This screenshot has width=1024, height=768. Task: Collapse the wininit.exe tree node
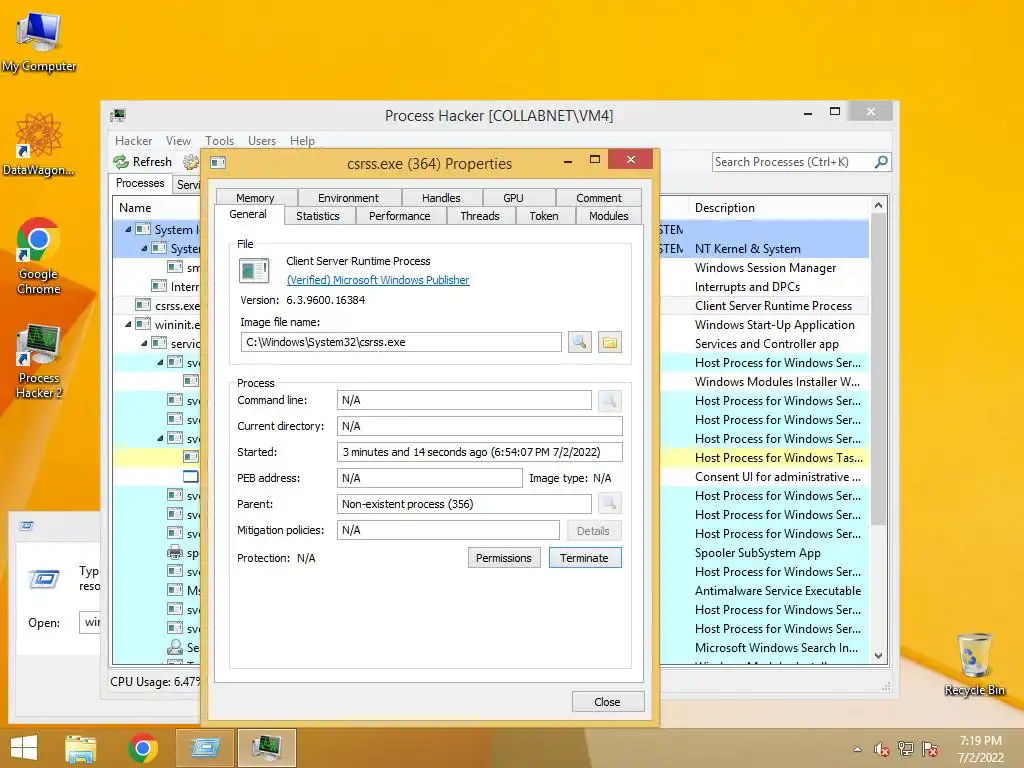click(x=128, y=324)
